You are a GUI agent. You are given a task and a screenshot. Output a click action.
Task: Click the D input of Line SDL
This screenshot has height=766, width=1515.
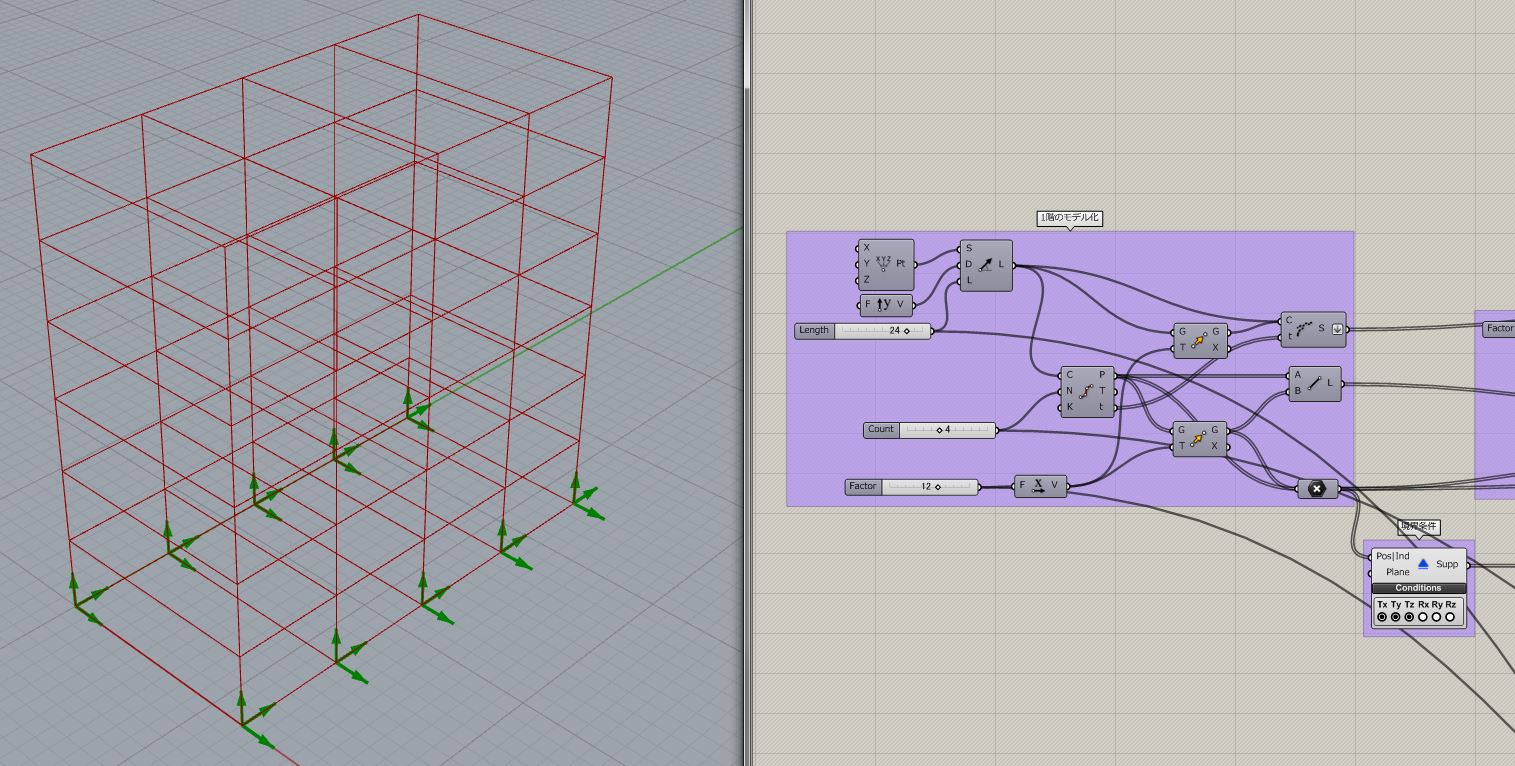(x=968, y=265)
